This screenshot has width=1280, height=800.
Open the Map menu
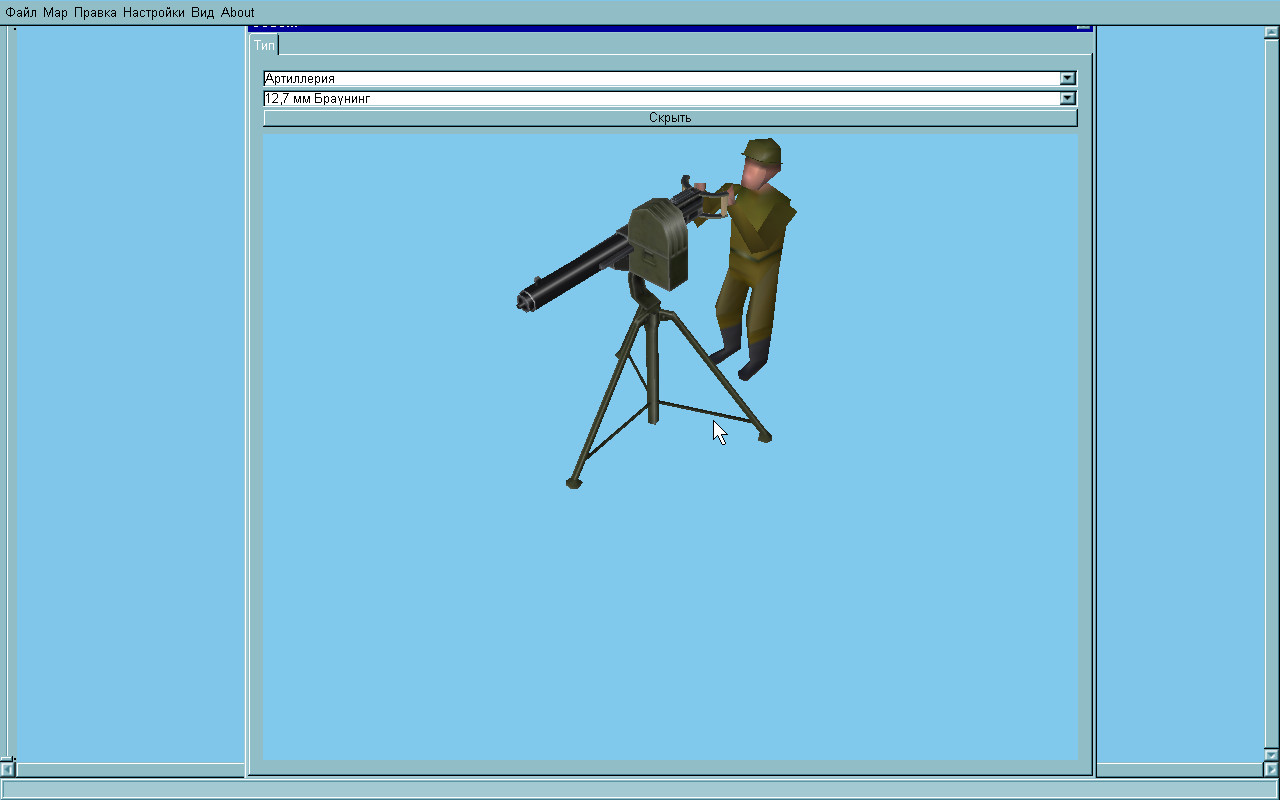click(x=55, y=13)
